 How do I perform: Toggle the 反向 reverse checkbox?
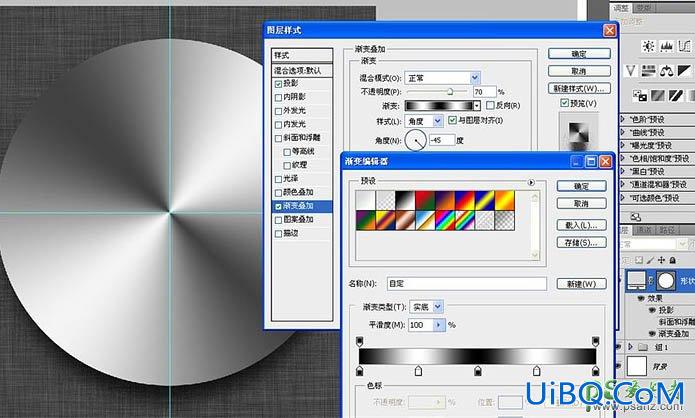tap(490, 105)
